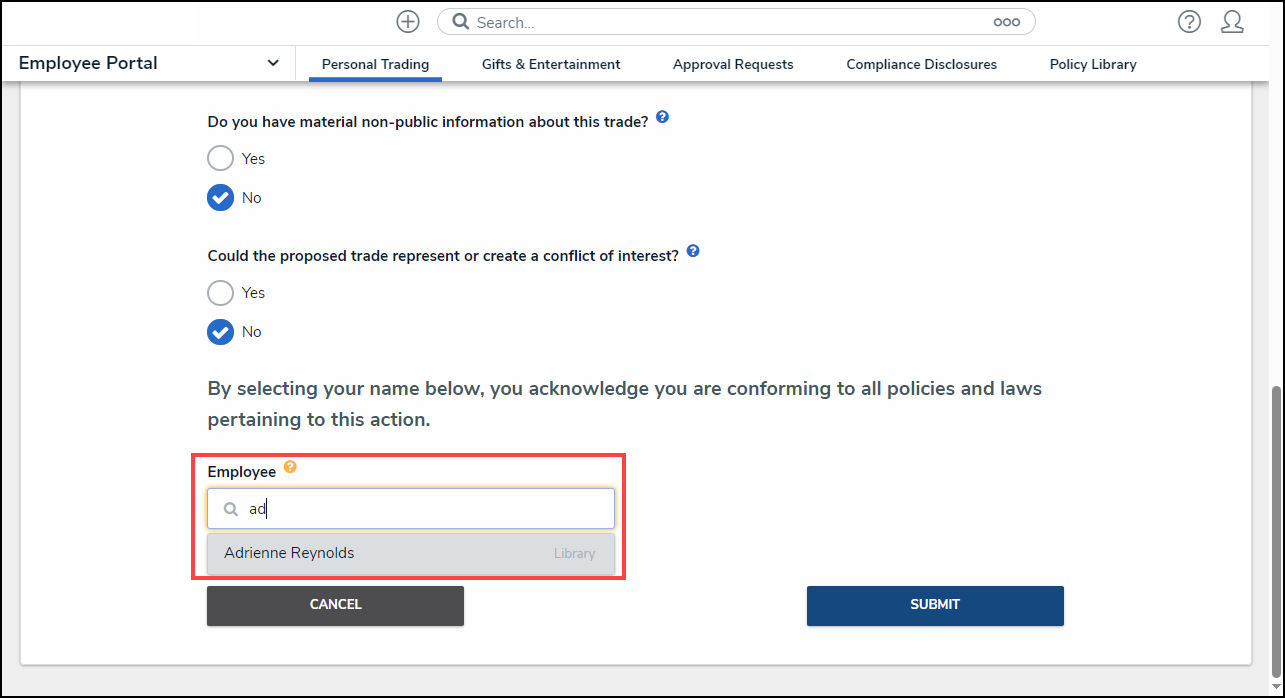Show help tooltip for conflict of interest question
Viewport: 1285px width, 698px height.
coord(693,252)
